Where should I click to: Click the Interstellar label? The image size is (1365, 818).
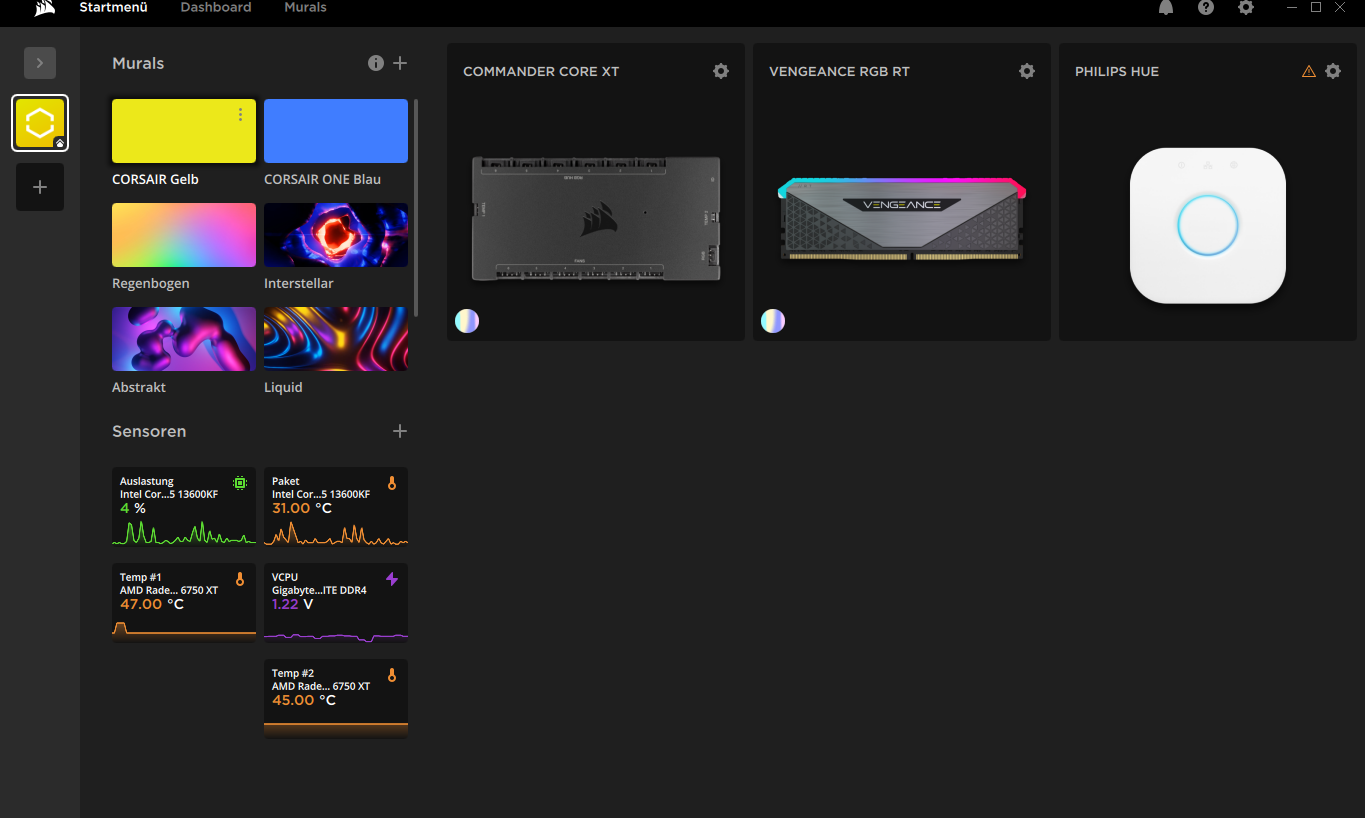tap(299, 283)
